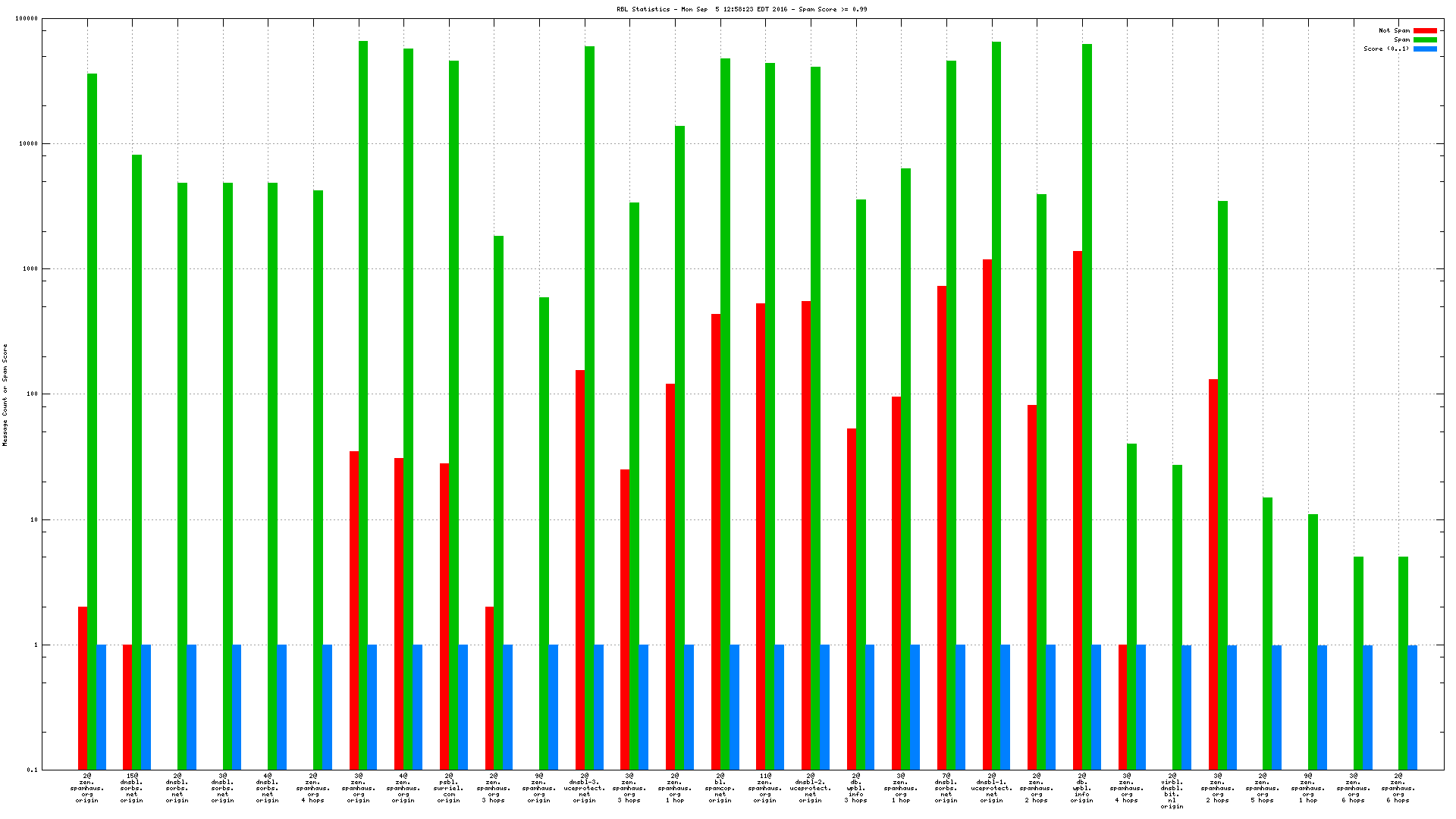Click the 'Message Count or Spam Score' axis label
Screen dimensions: 1456x819
click(5, 394)
